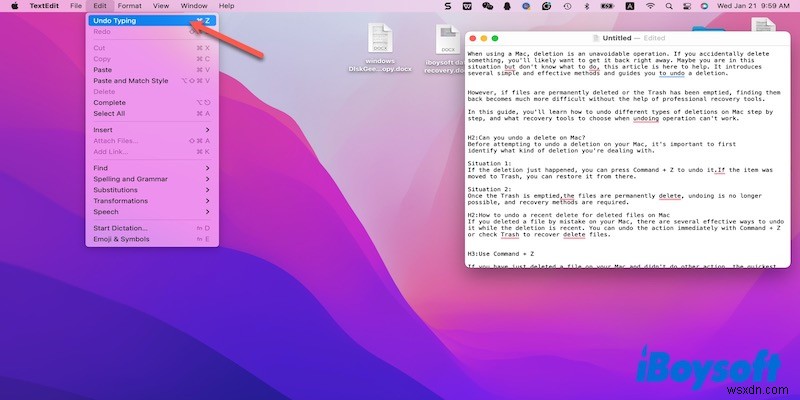
Task: Minimize the Untitled window with yellow button
Action: pos(484,38)
